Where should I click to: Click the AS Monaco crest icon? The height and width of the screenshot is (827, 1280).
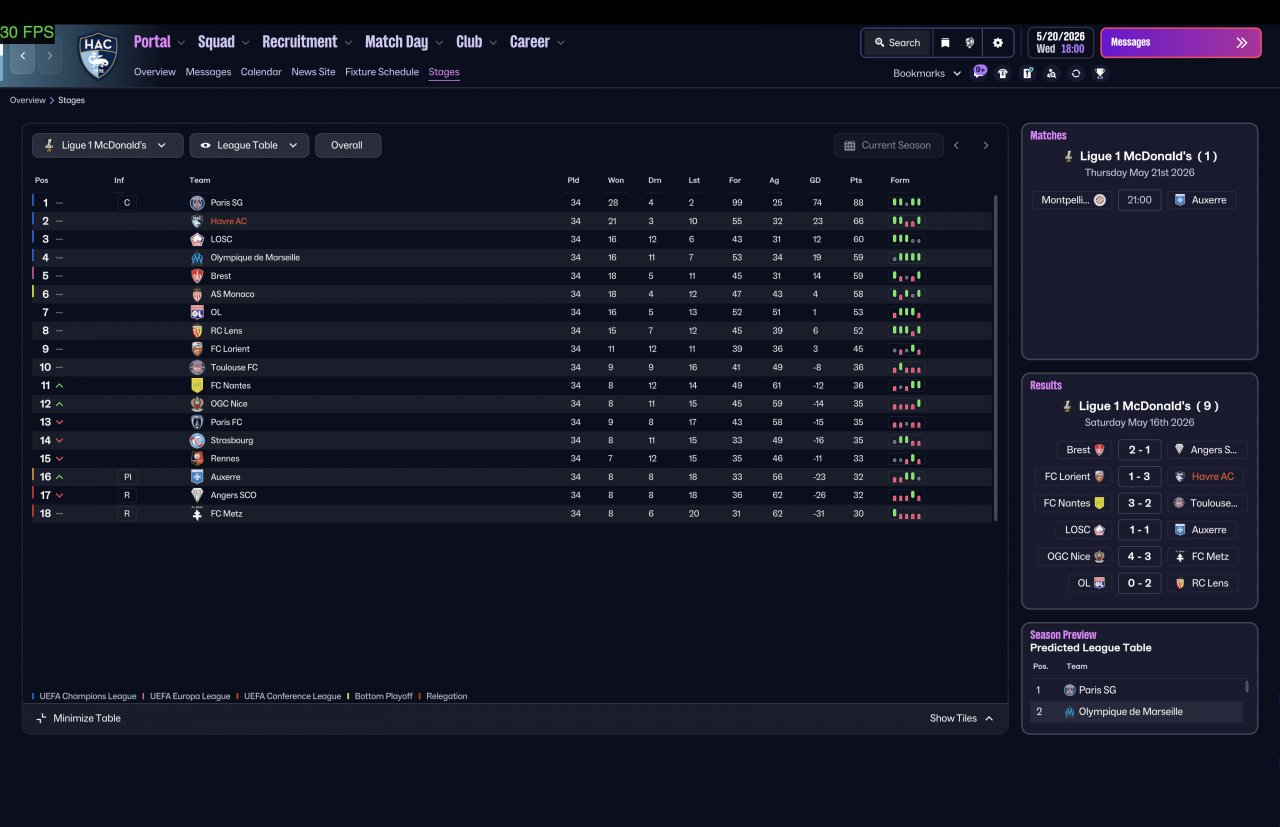tap(197, 294)
